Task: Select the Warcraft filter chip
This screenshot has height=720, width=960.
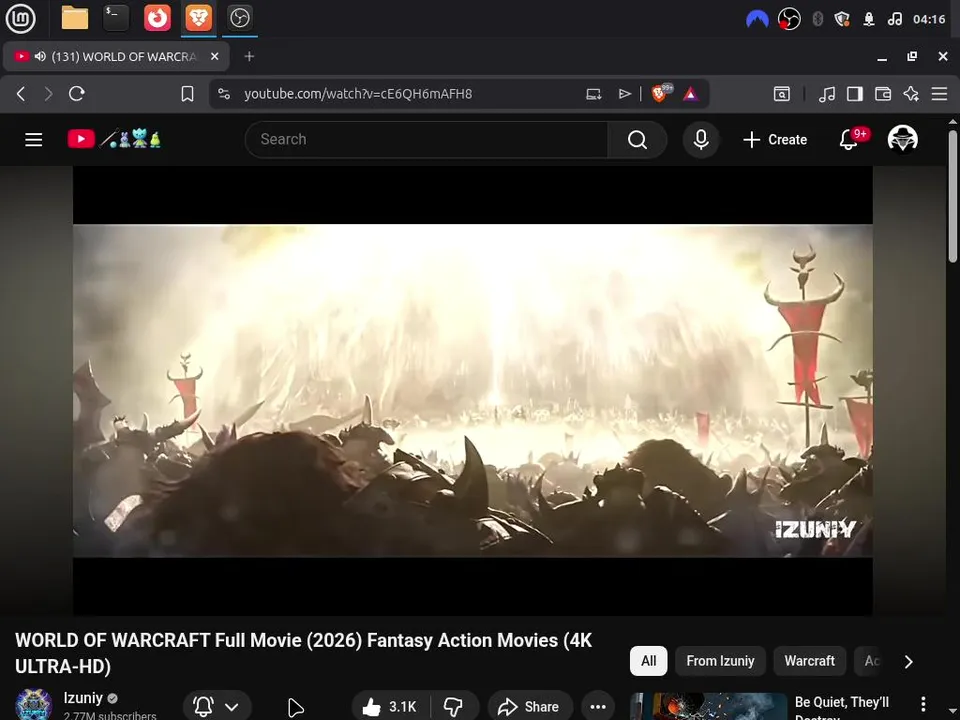Action: (809, 661)
